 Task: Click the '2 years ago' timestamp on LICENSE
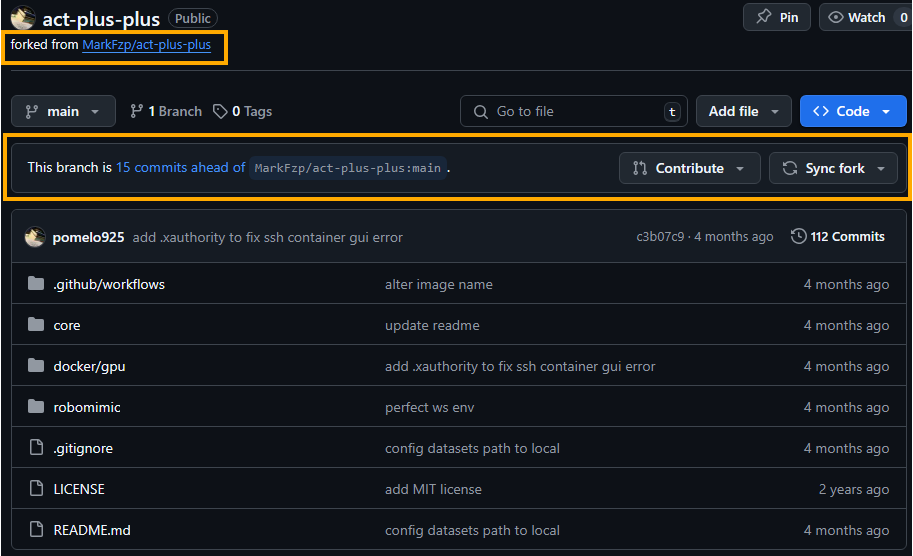tap(854, 489)
